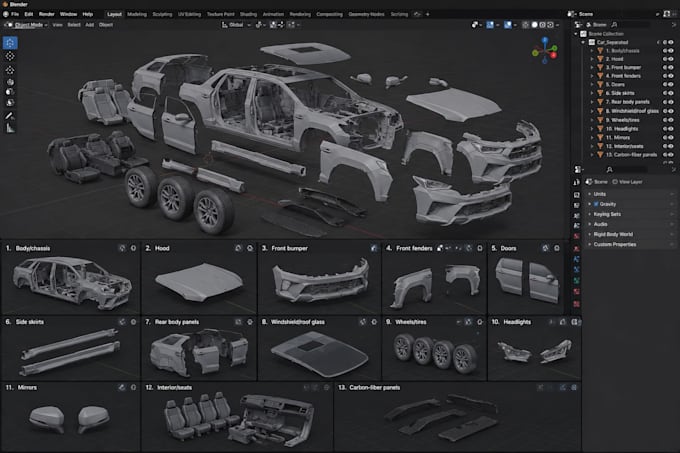
Task: Switch to material preview shading
Action: tap(543, 25)
